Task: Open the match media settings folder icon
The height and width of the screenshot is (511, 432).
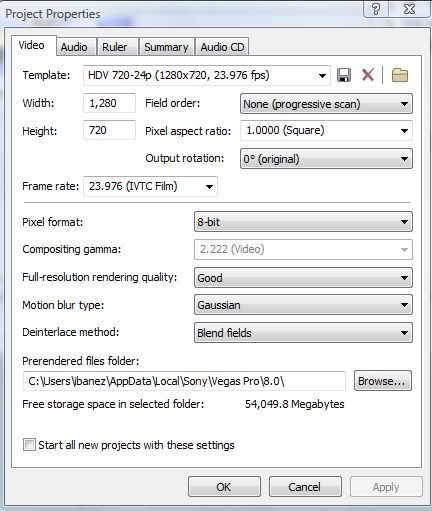Action: click(x=400, y=75)
